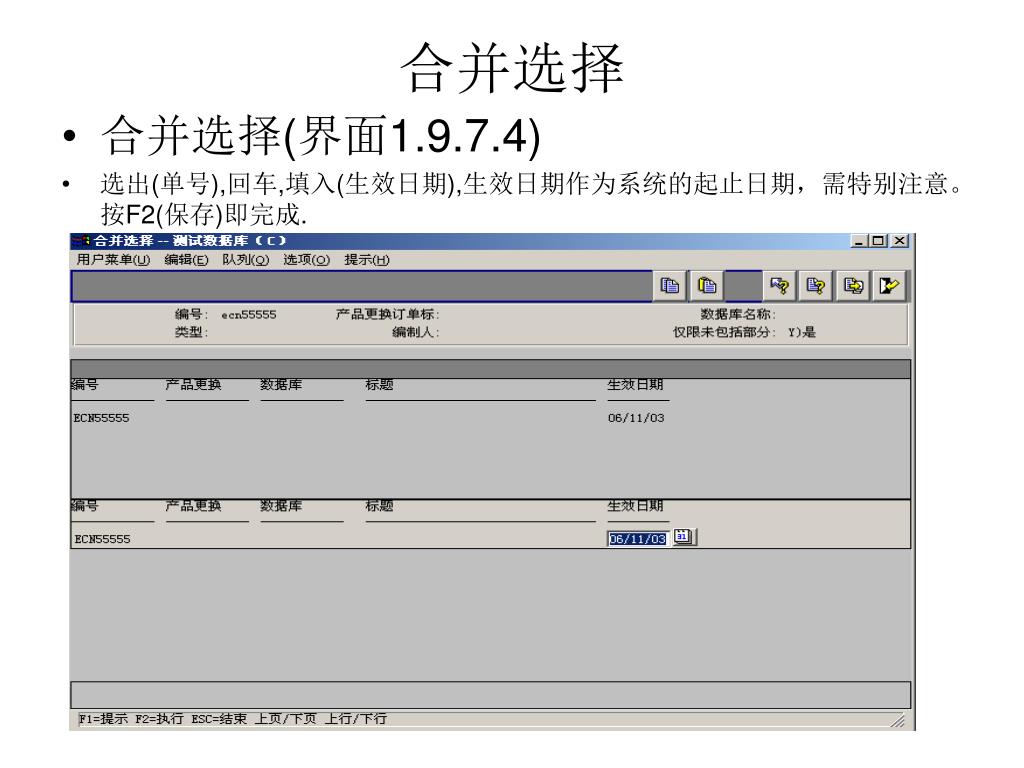This screenshot has height=768, width=1024.
Task: Click the field help pointer icon
Action: [x=779, y=285]
